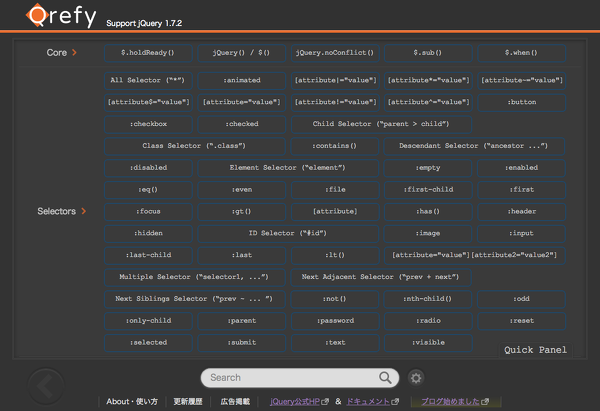600x411 pixels.
Task: Open the Quick Panel tab
Action: [535, 350]
